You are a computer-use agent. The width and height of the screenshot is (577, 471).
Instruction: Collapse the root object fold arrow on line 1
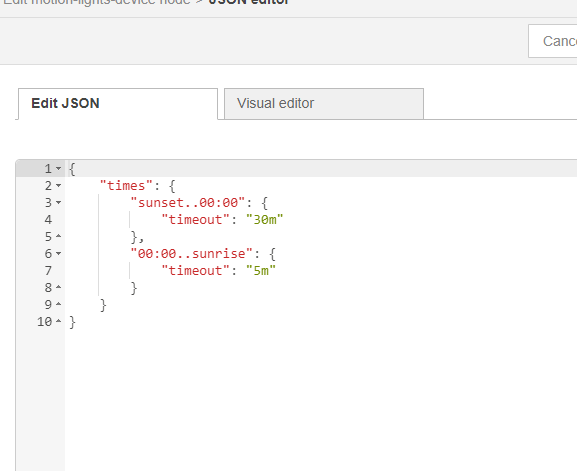(x=59, y=169)
